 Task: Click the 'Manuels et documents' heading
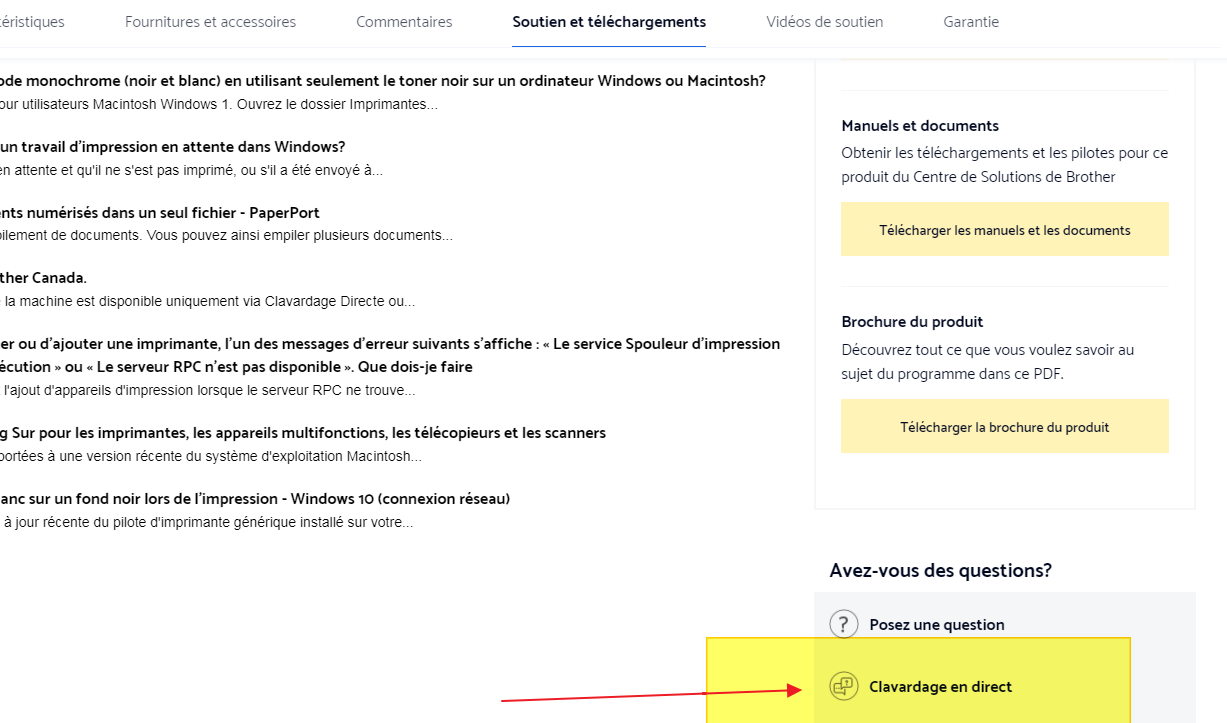click(920, 126)
